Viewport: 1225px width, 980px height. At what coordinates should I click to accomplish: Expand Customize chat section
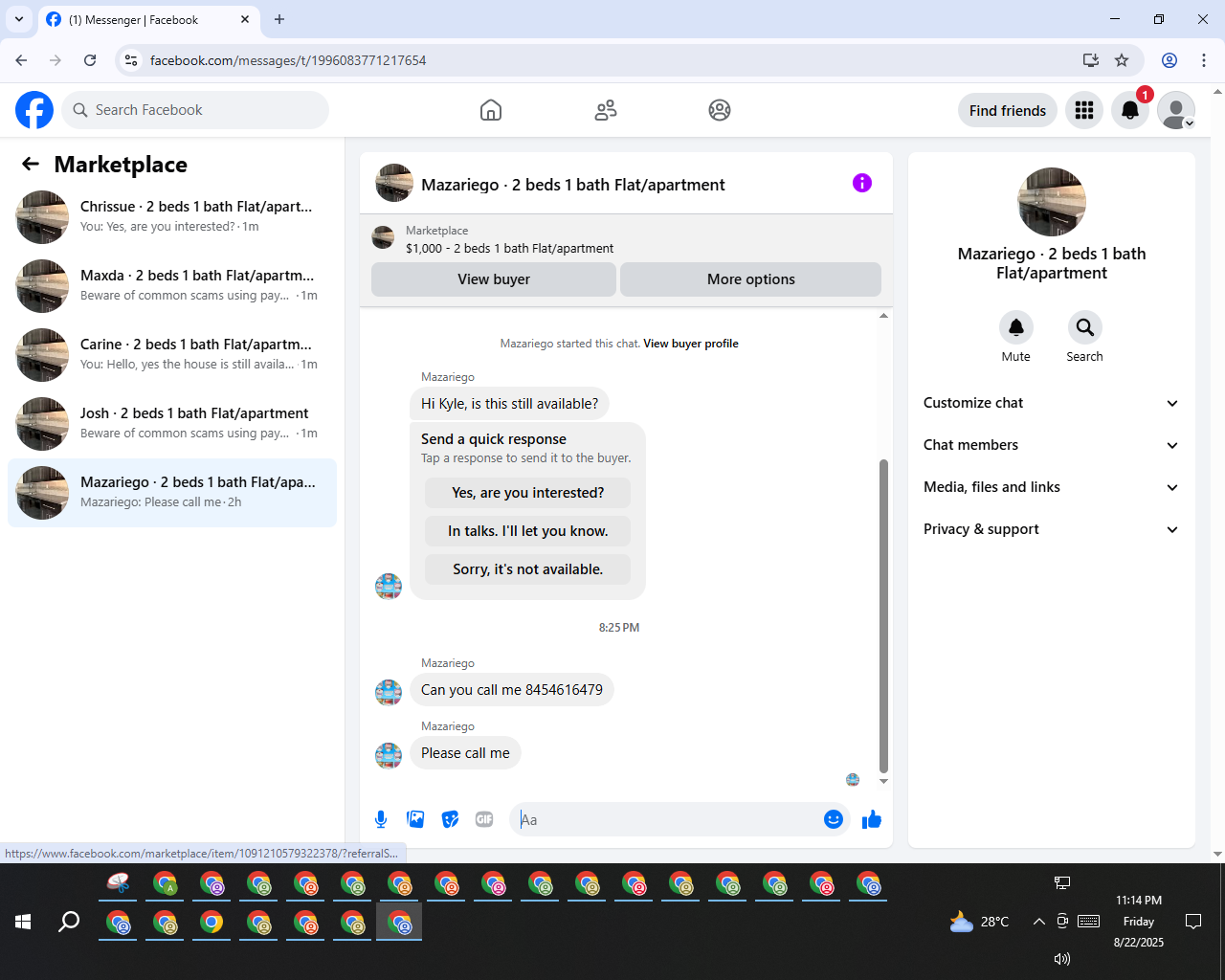pos(1052,403)
